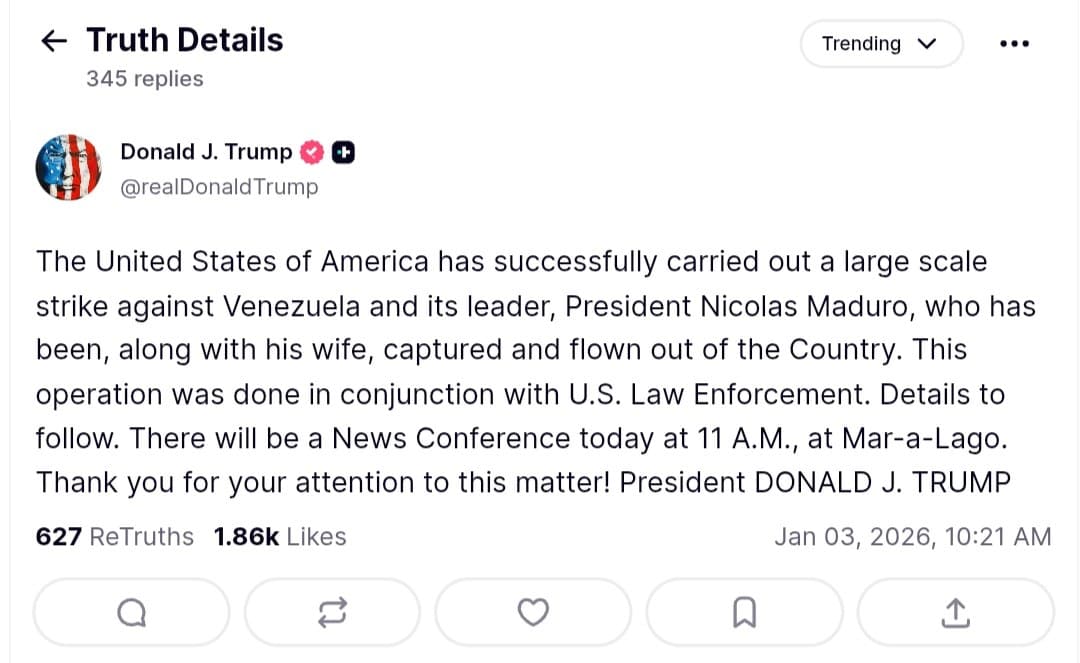Toggle bookmark status for the post

click(x=743, y=612)
